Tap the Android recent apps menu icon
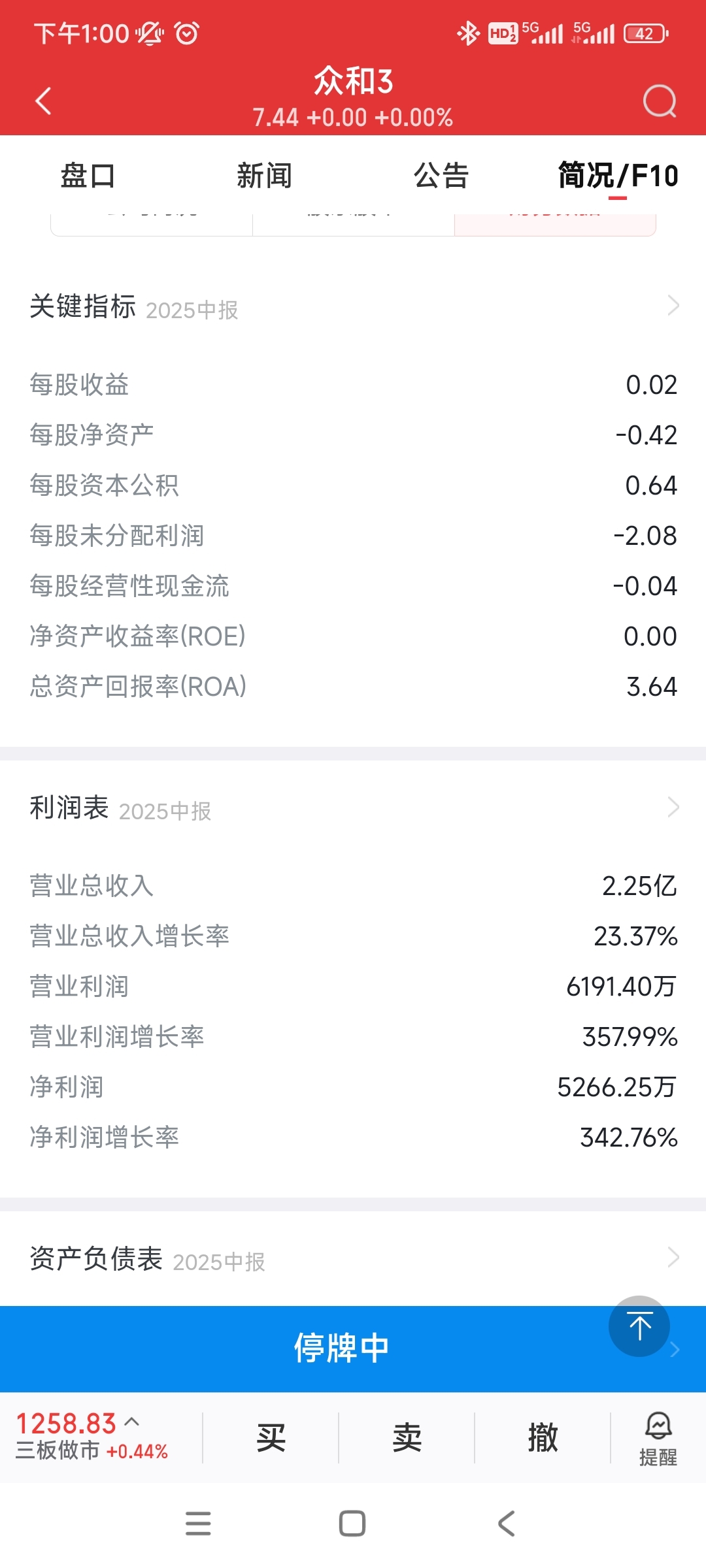Image resolution: width=706 pixels, height=1568 pixels. click(x=198, y=1523)
